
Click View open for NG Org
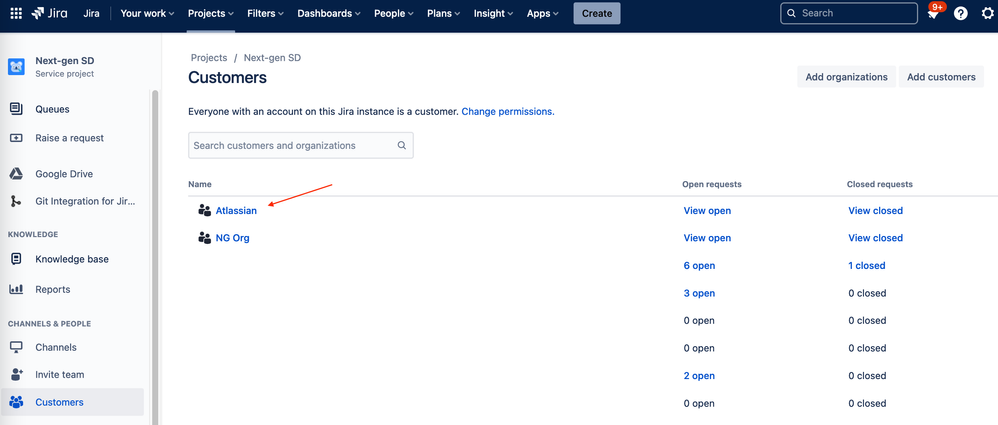[707, 238]
